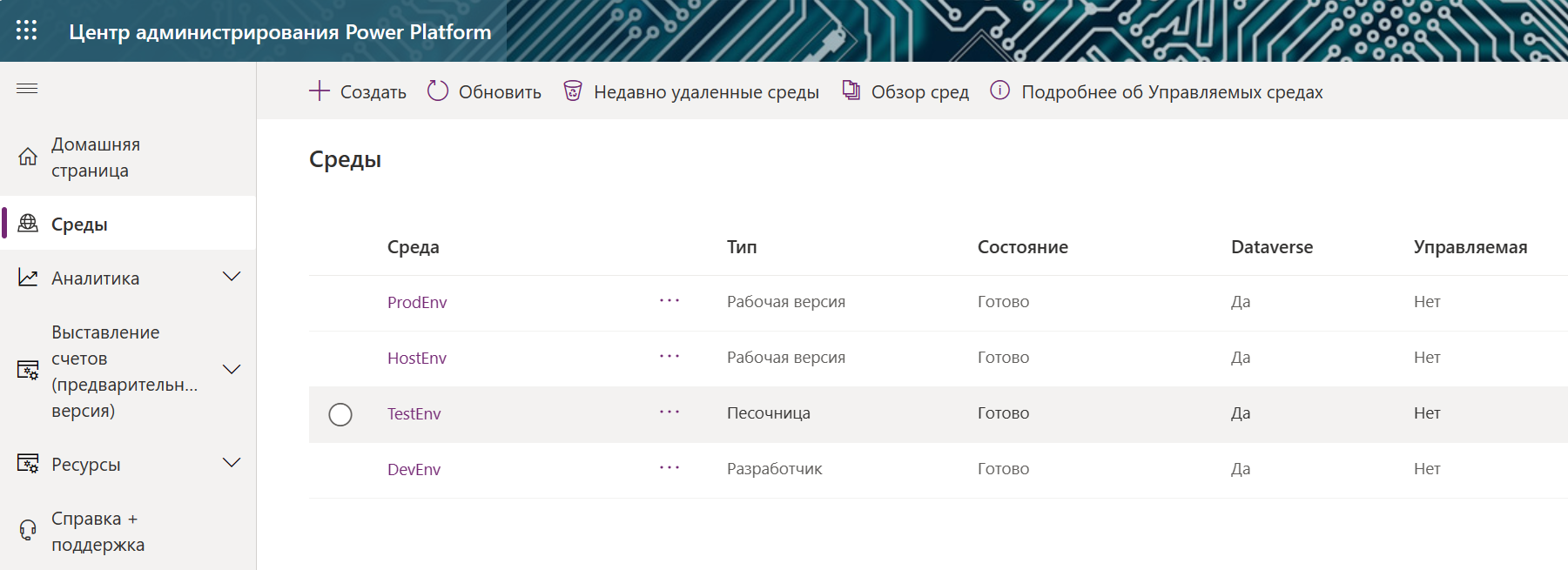The width and height of the screenshot is (1568, 570).
Task: Open the Среды navigation item
Action: [x=79, y=225]
